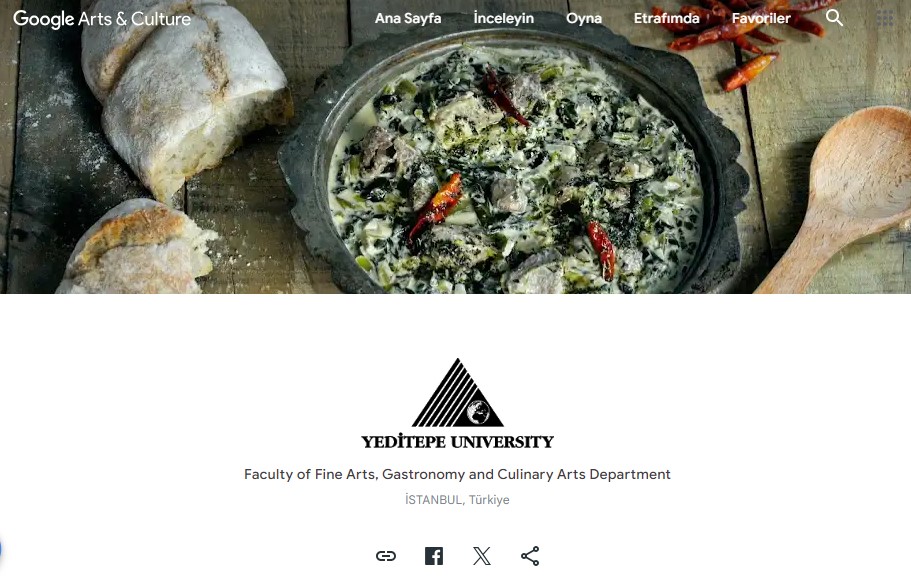Open search with the magnifying glass icon
The image size is (911, 583).
(834, 18)
